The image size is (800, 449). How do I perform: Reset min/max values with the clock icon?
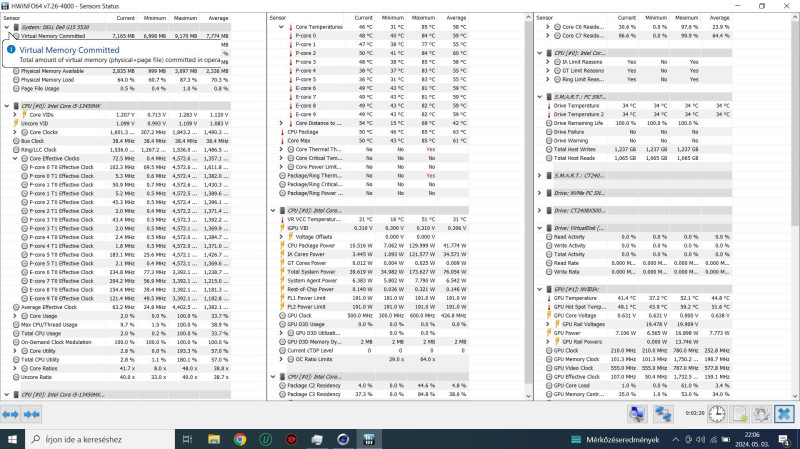click(x=716, y=414)
